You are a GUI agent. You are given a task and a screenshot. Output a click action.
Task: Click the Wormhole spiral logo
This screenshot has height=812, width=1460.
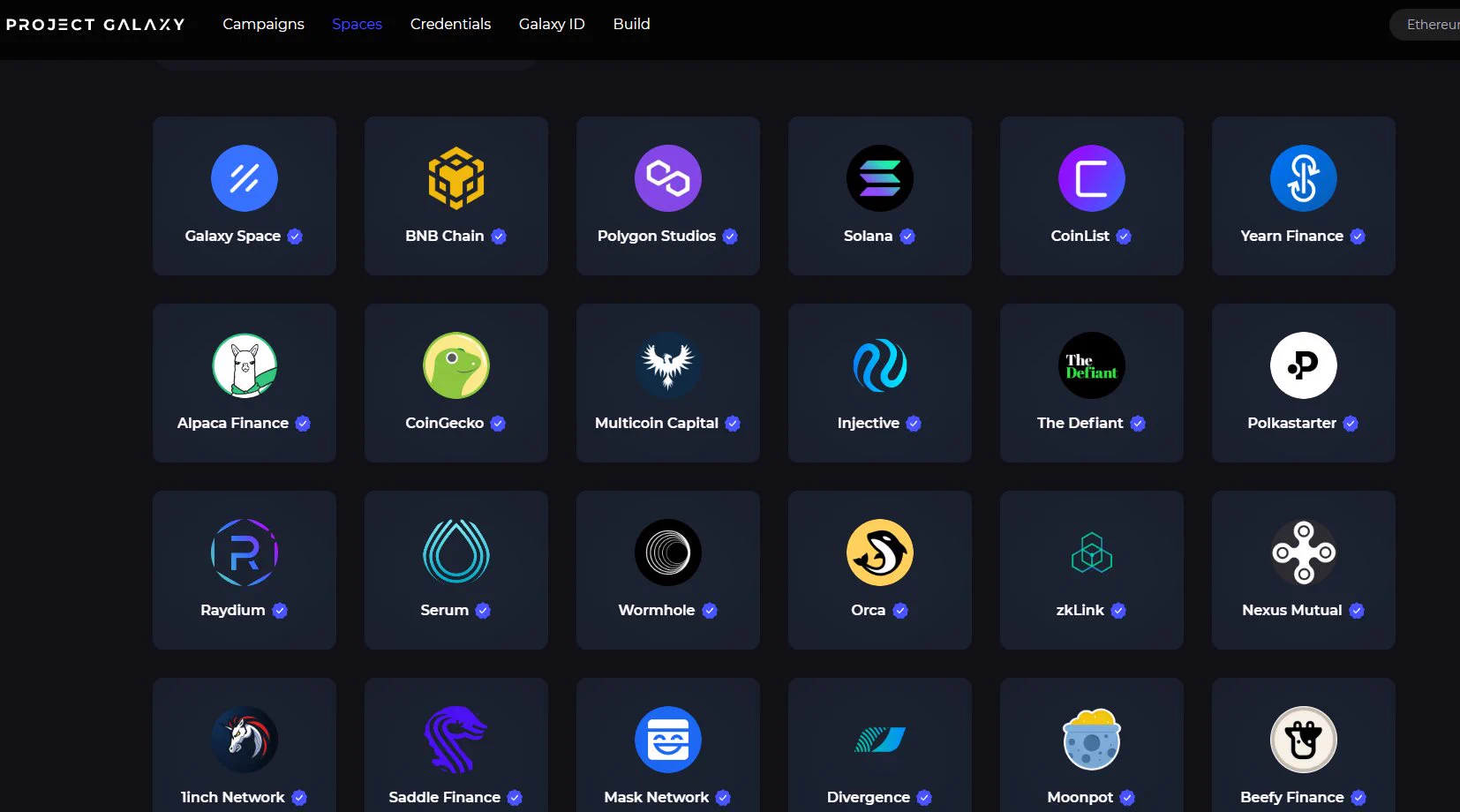(668, 553)
